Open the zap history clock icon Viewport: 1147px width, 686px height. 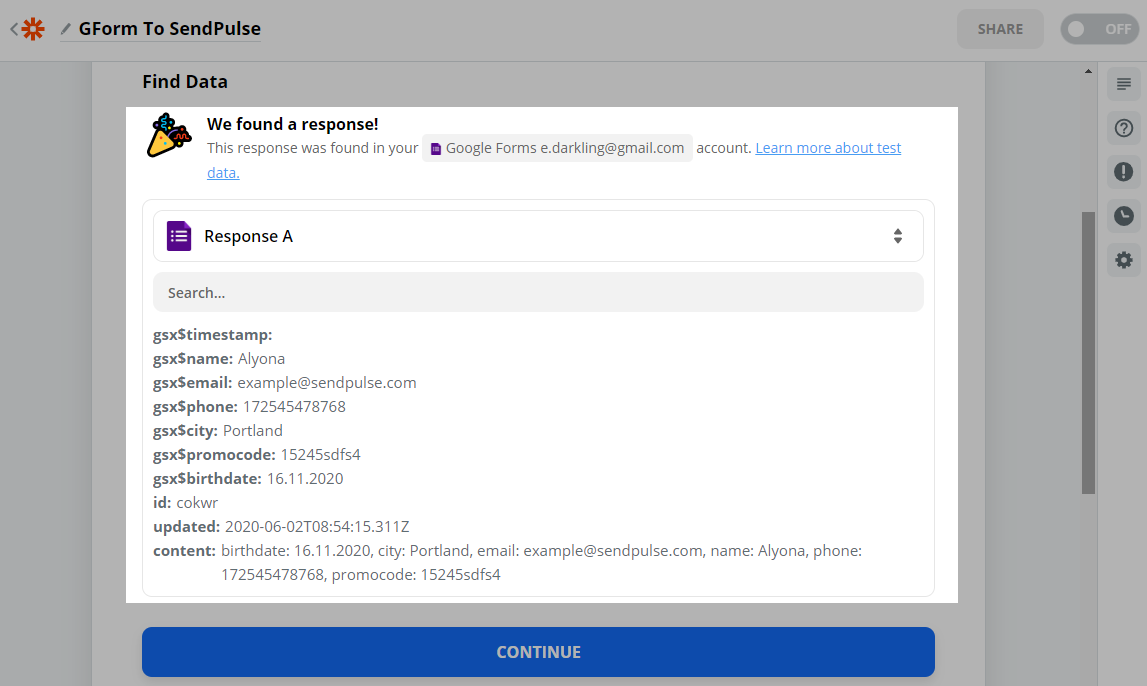pos(1124,216)
